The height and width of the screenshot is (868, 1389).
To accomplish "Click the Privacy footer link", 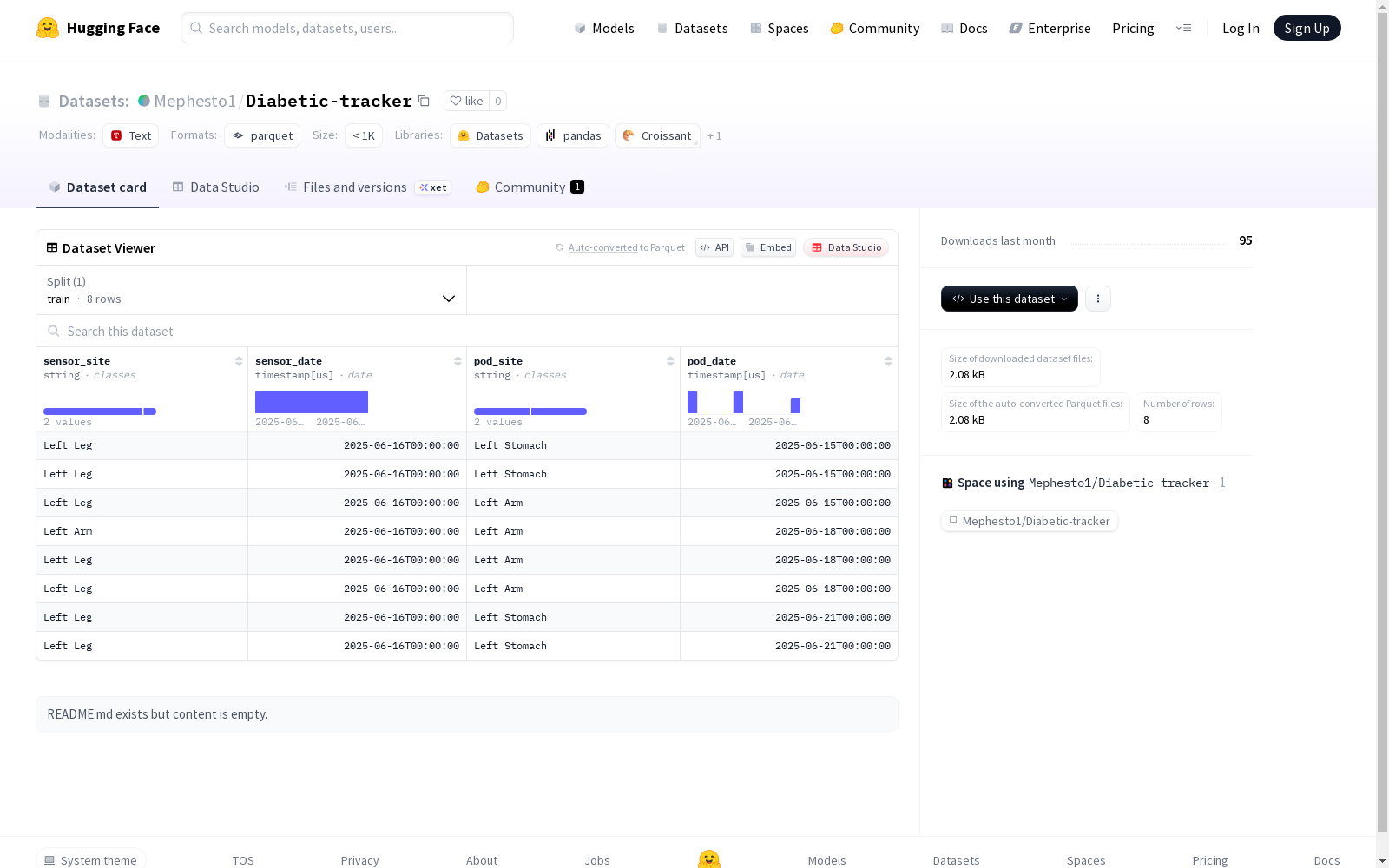I will tap(360, 860).
